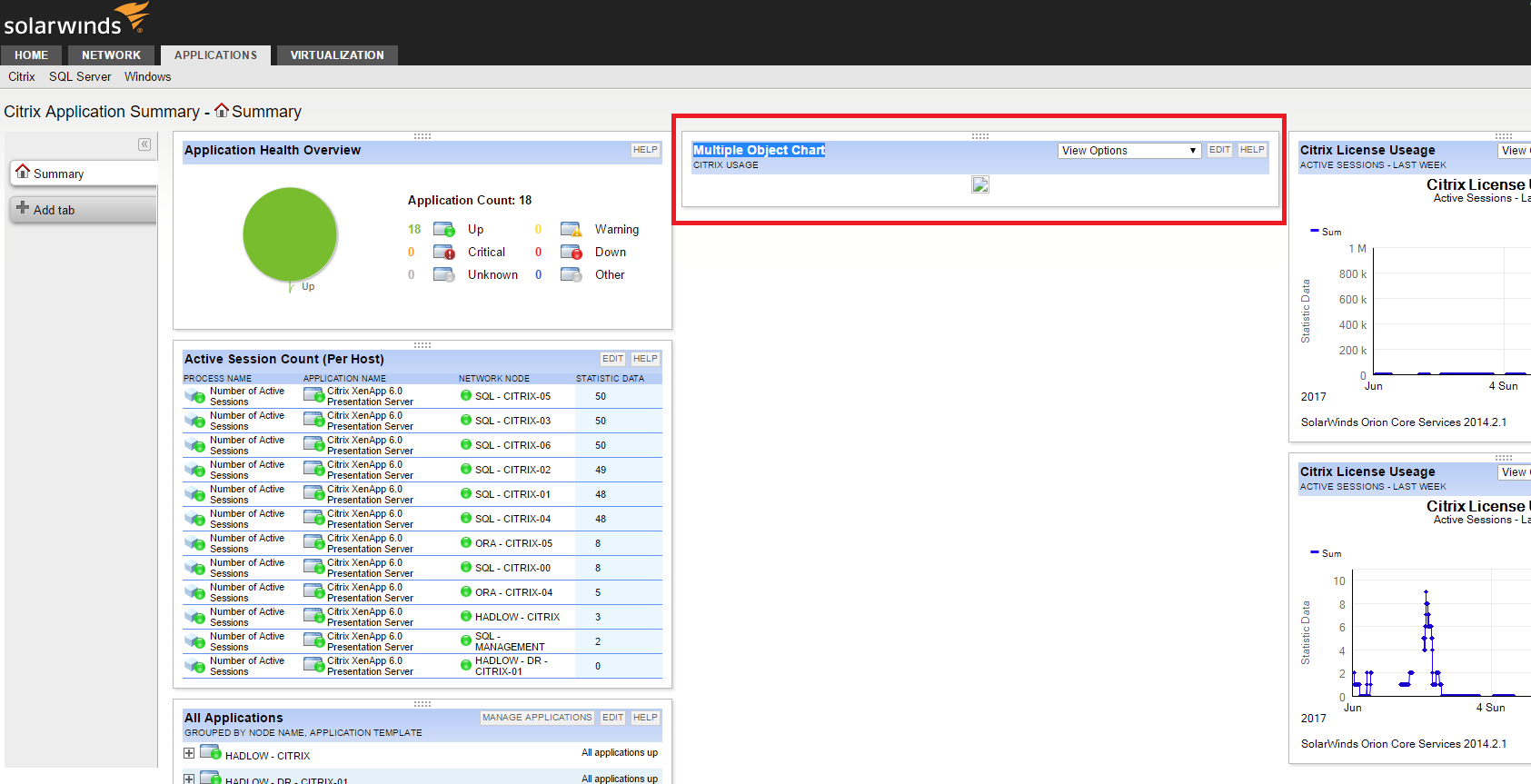1531x784 pixels.
Task: Collapse the sidebar with the double-chevron icon
Action: 144,144
